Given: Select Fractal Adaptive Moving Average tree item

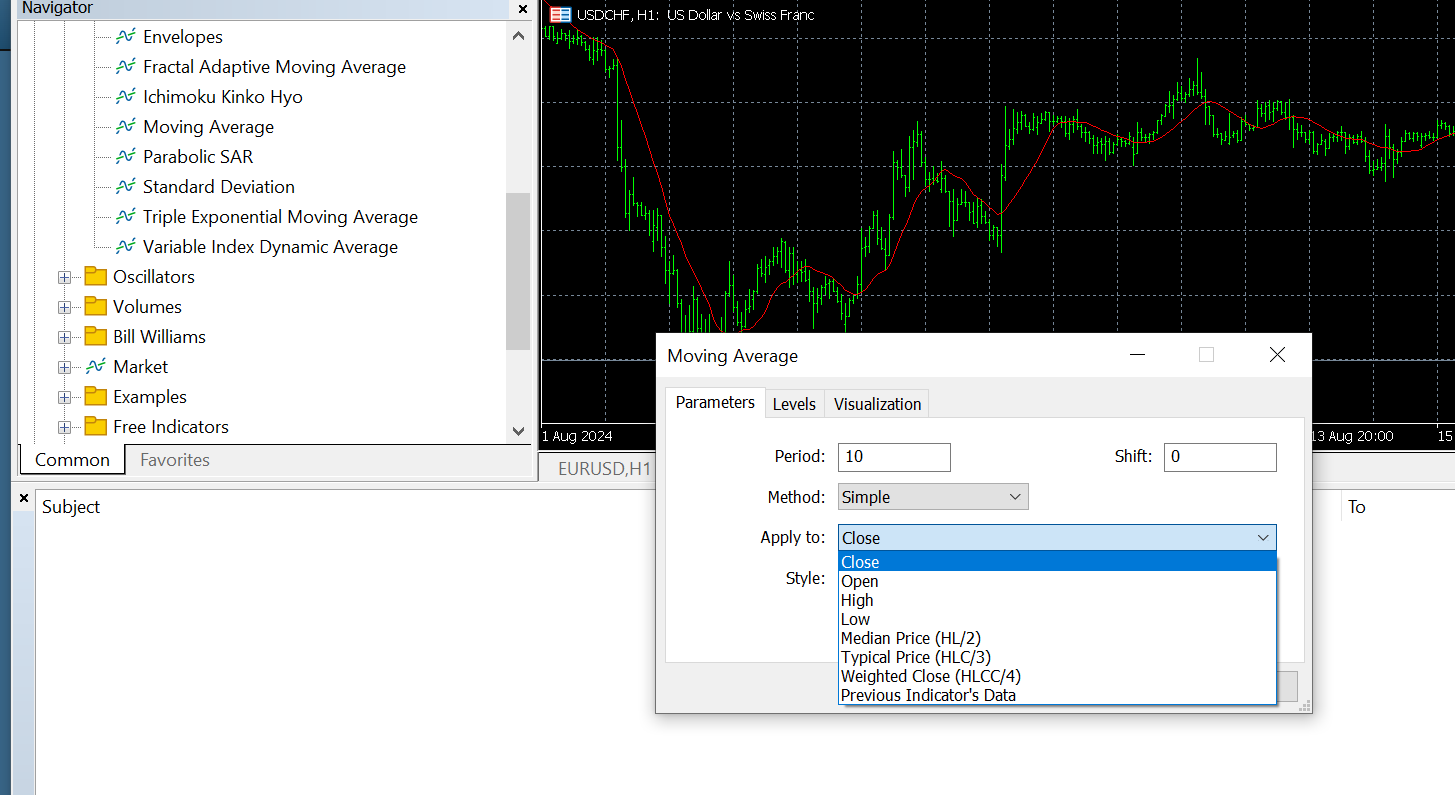Looking at the screenshot, I should point(274,67).
